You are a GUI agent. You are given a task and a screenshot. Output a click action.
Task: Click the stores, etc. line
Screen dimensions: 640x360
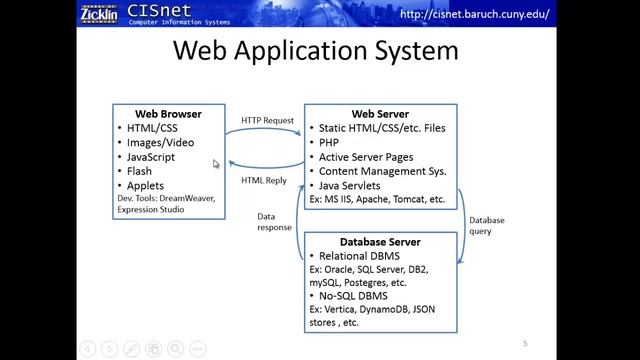[334, 322]
